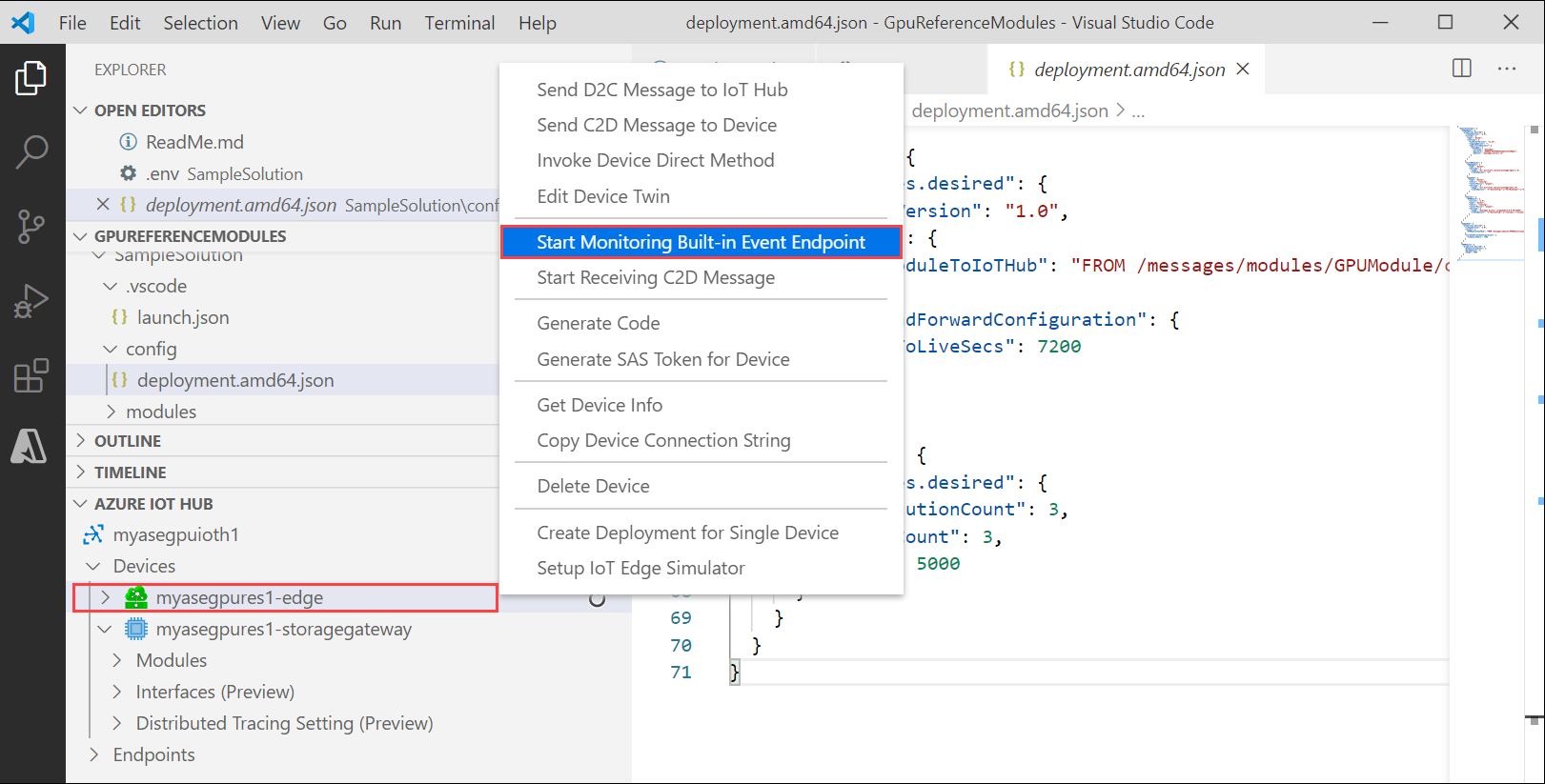Choose Copy Device Connection String
Image resolution: width=1545 pixels, height=784 pixels.
pos(663,440)
